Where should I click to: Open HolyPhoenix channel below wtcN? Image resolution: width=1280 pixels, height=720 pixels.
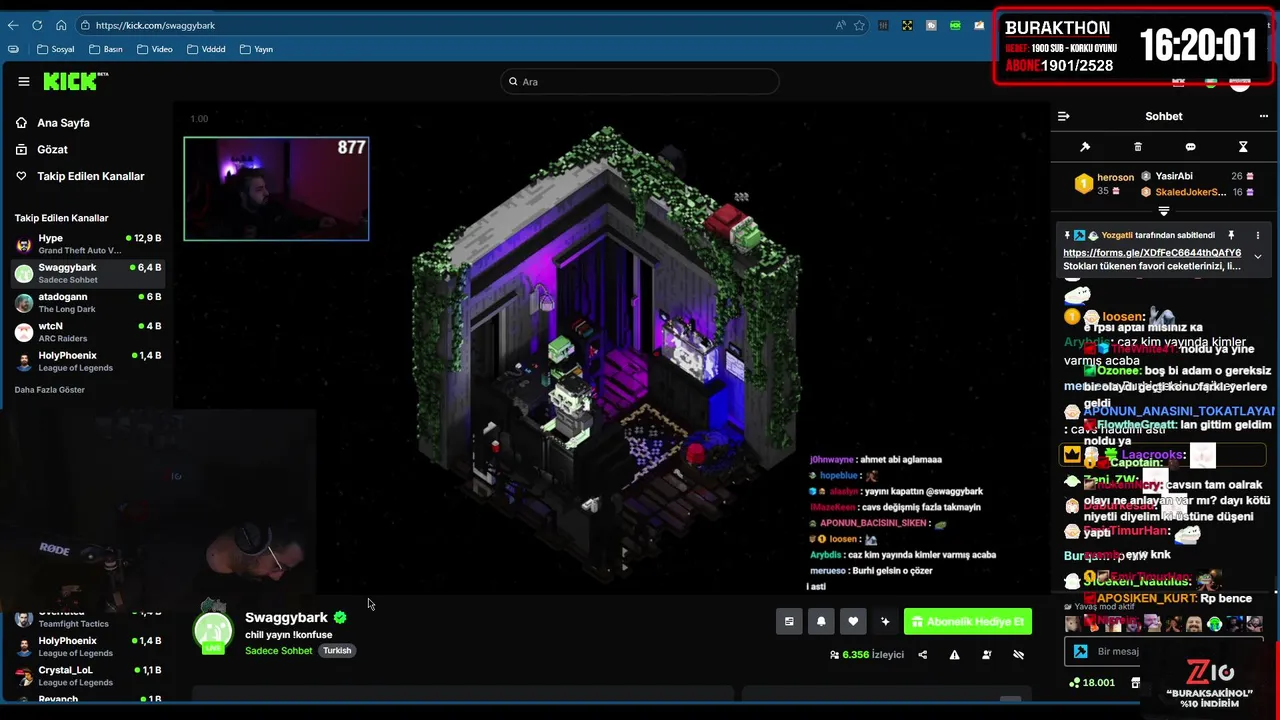click(88, 361)
